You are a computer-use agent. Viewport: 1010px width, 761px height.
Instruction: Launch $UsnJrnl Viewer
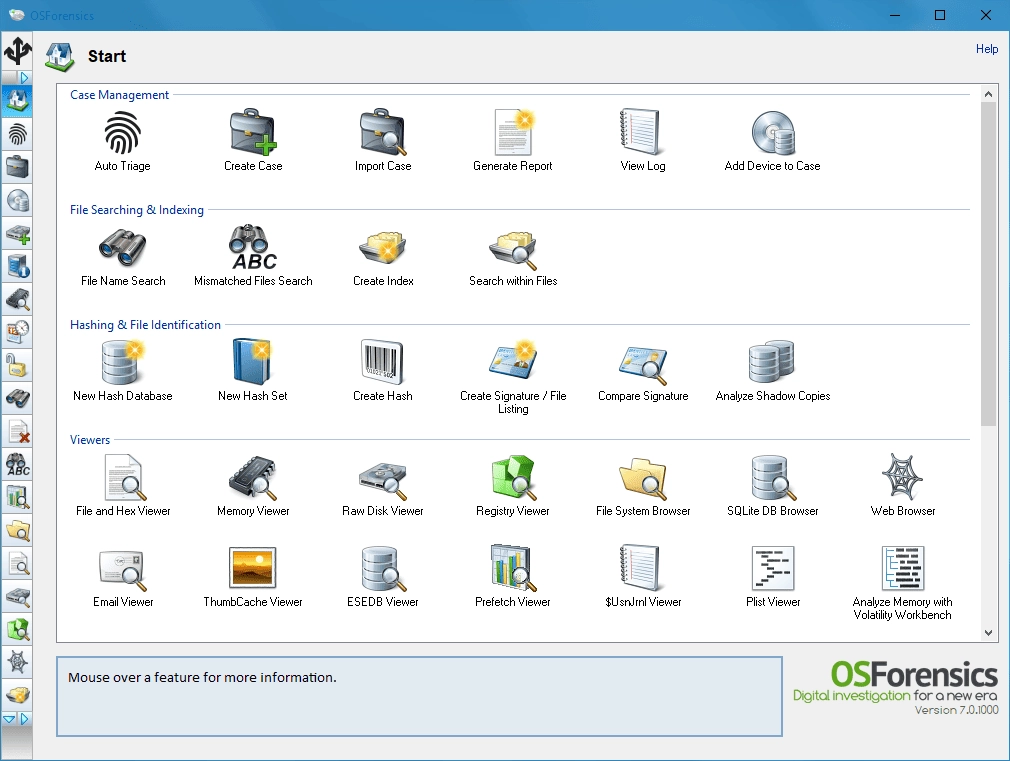point(643,577)
